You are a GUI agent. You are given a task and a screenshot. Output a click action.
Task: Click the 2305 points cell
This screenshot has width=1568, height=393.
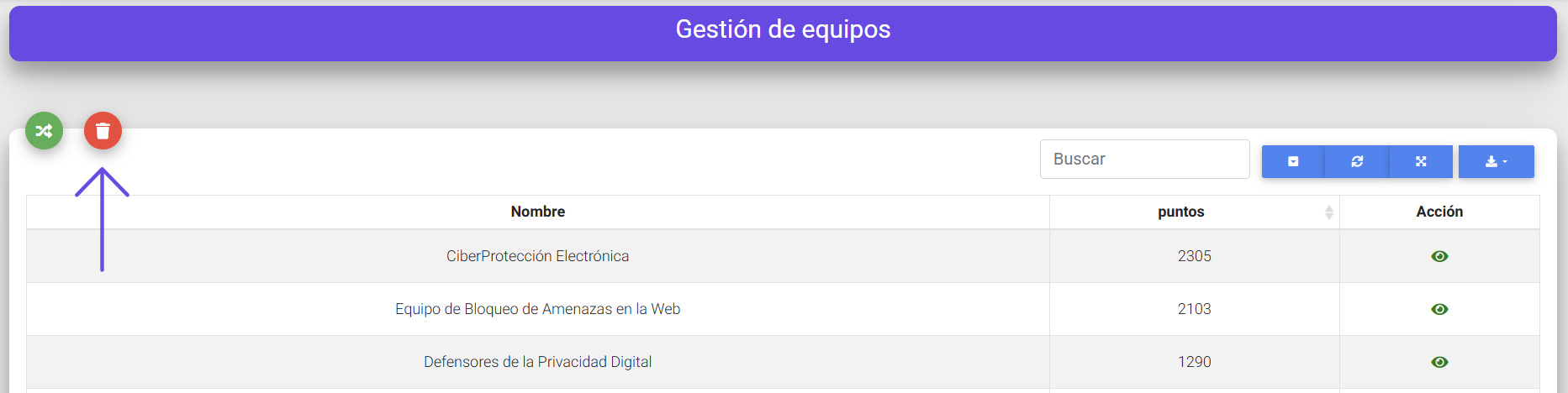click(x=1194, y=256)
